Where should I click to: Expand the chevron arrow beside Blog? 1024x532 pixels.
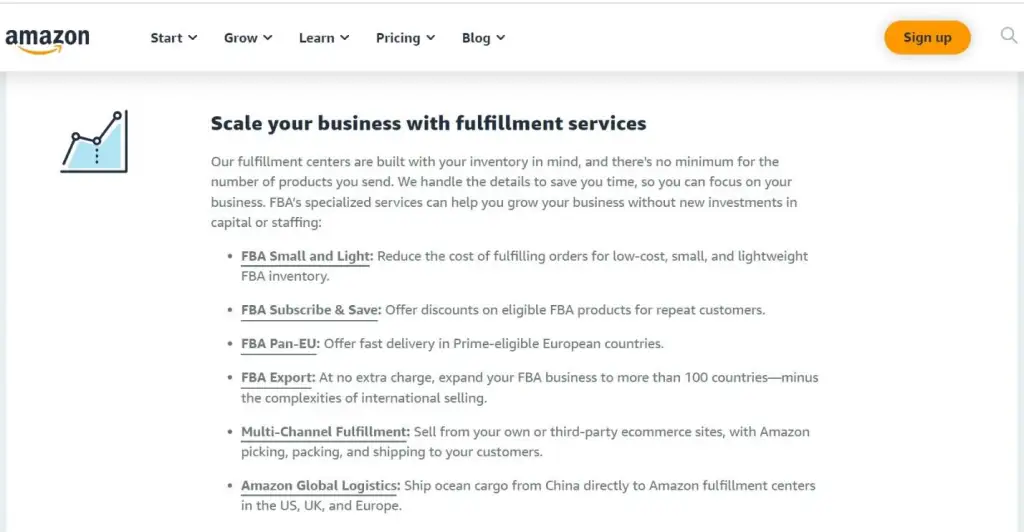coord(501,38)
